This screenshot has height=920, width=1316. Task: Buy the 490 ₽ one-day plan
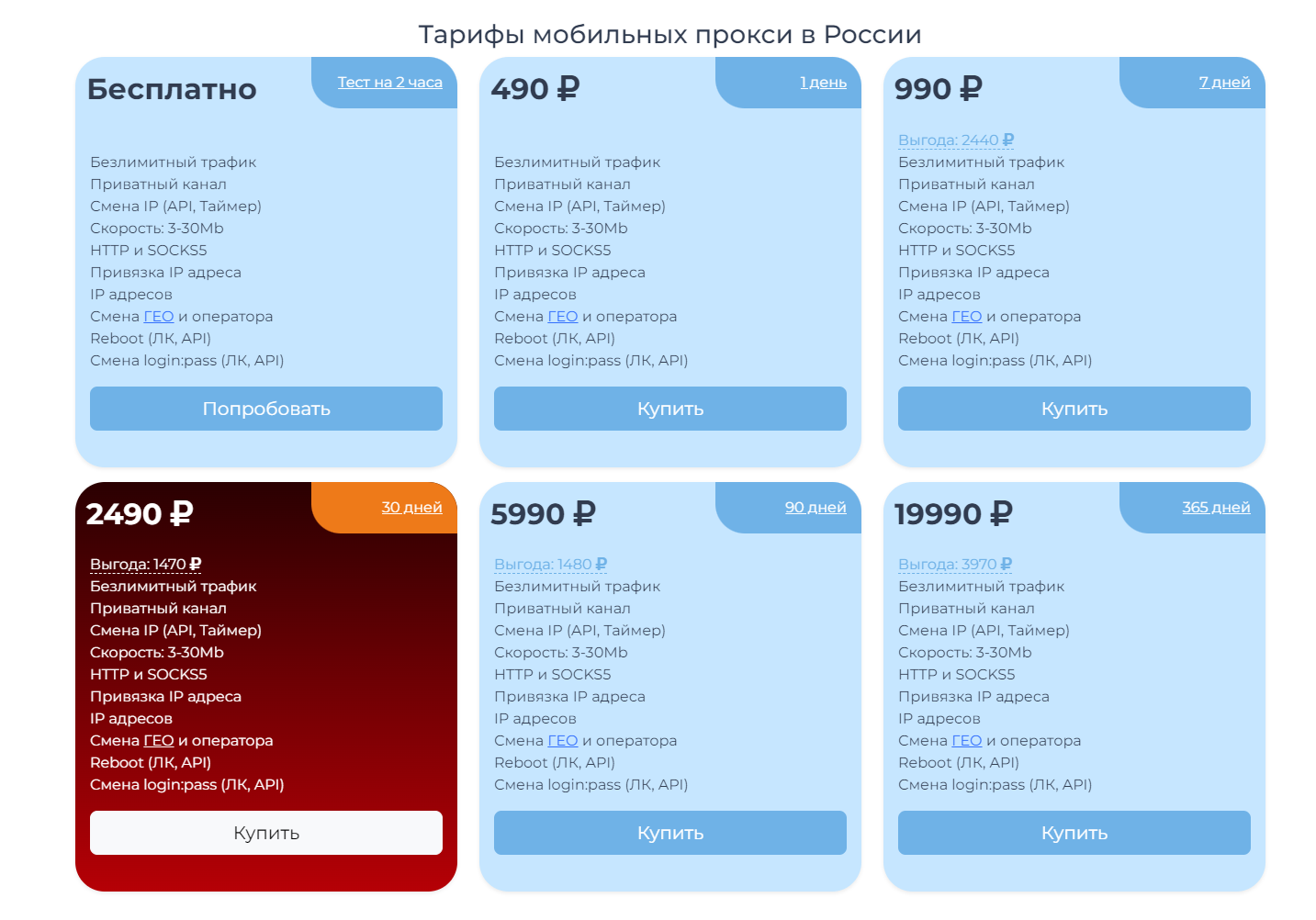coord(670,409)
